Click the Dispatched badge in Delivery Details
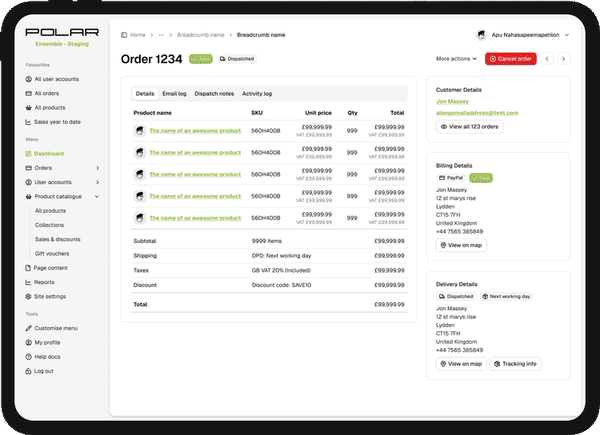This screenshot has width=600, height=435. pyautogui.click(x=456, y=297)
